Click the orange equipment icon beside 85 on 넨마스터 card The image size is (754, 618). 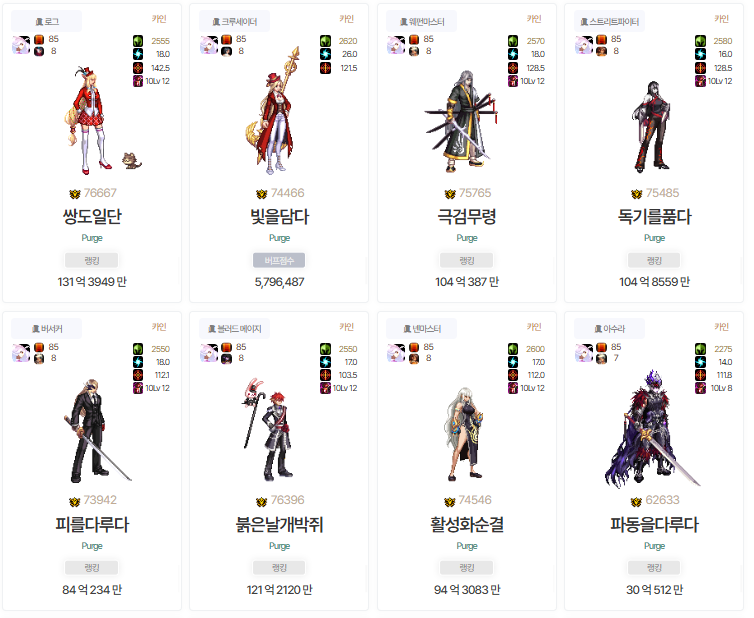click(x=414, y=347)
